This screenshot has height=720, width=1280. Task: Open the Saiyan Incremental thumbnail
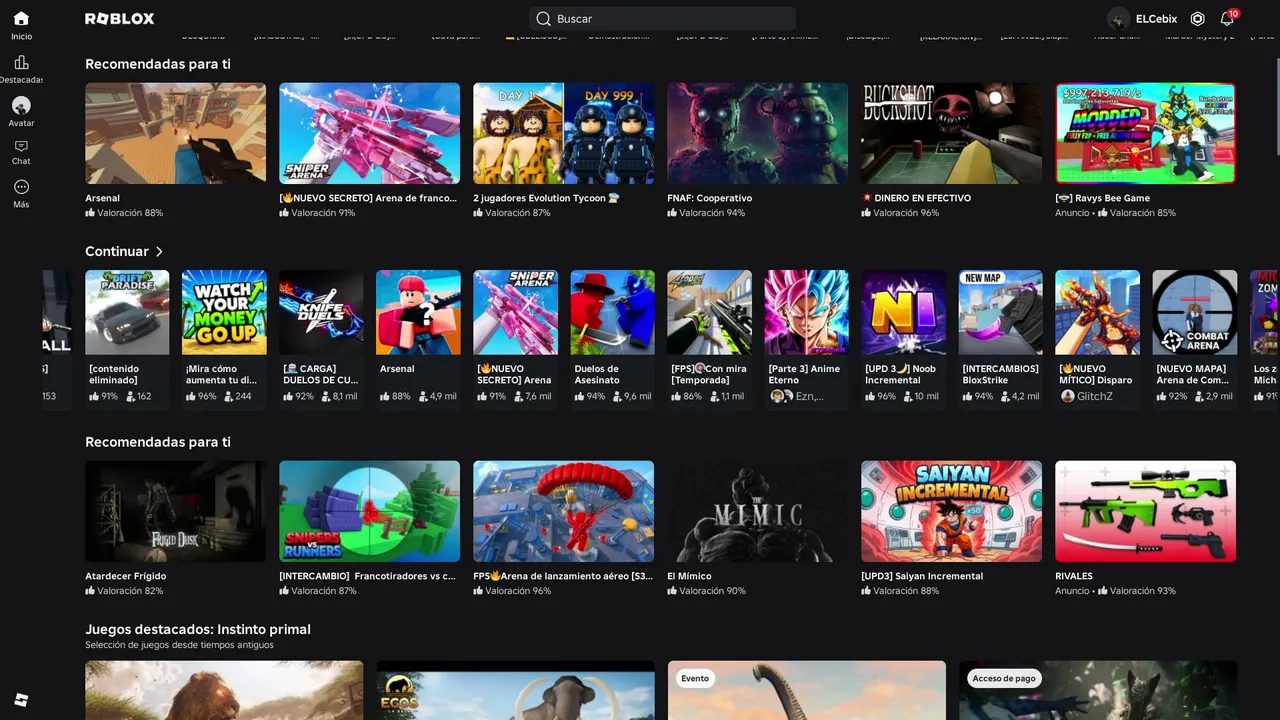[951, 511]
